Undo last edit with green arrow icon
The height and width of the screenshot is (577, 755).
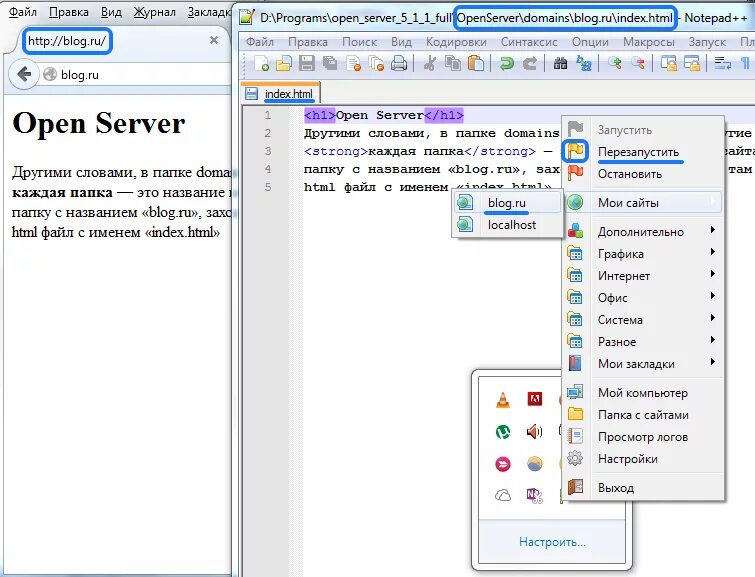(506, 63)
